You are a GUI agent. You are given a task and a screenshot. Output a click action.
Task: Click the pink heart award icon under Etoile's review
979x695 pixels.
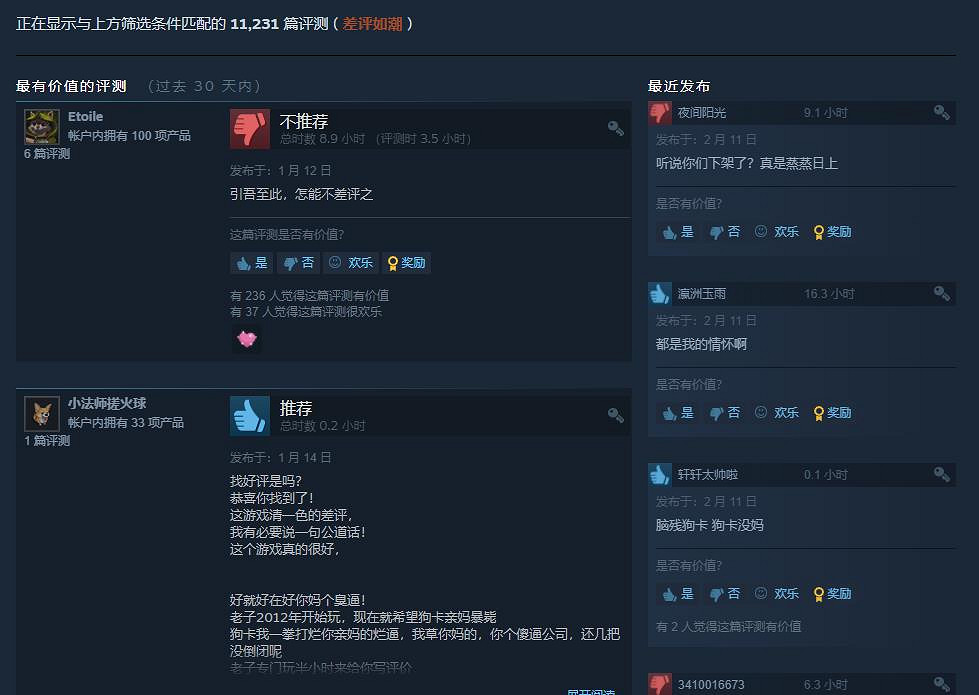coord(247,339)
